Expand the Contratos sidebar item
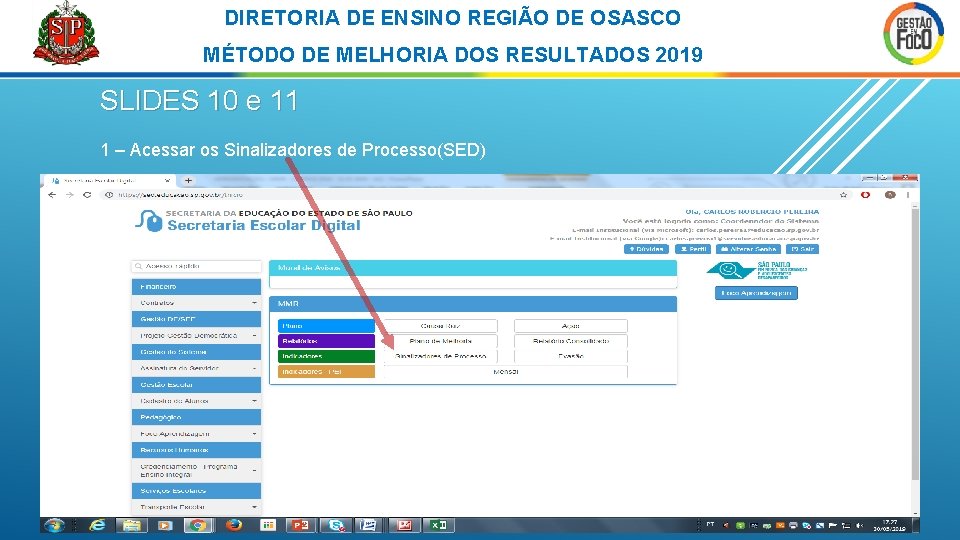The width and height of the screenshot is (960, 540). click(x=196, y=303)
